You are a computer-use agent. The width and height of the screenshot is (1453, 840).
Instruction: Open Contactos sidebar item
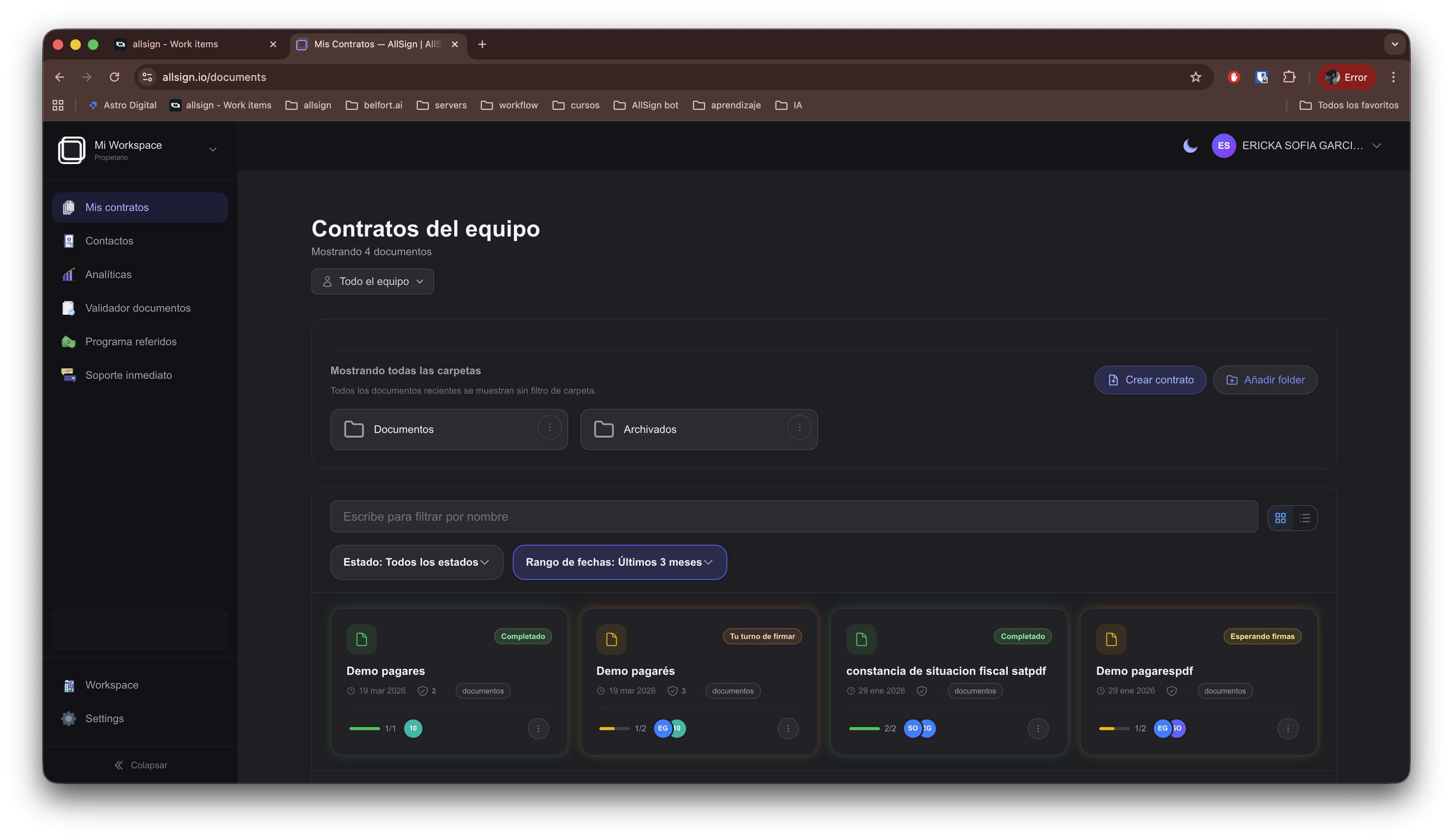[x=109, y=241]
